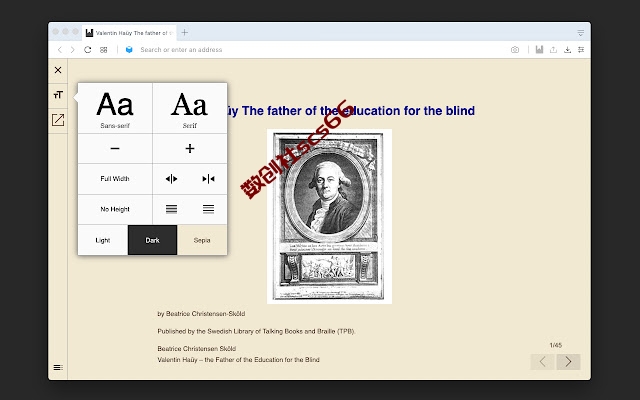Switch to the Sepia theme
Viewport: 640px width, 400px height.
click(202, 240)
